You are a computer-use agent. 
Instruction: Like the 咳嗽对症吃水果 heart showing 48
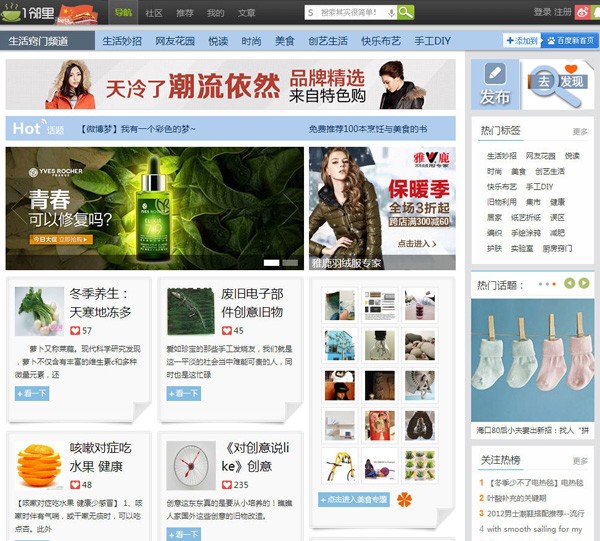tap(75, 484)
